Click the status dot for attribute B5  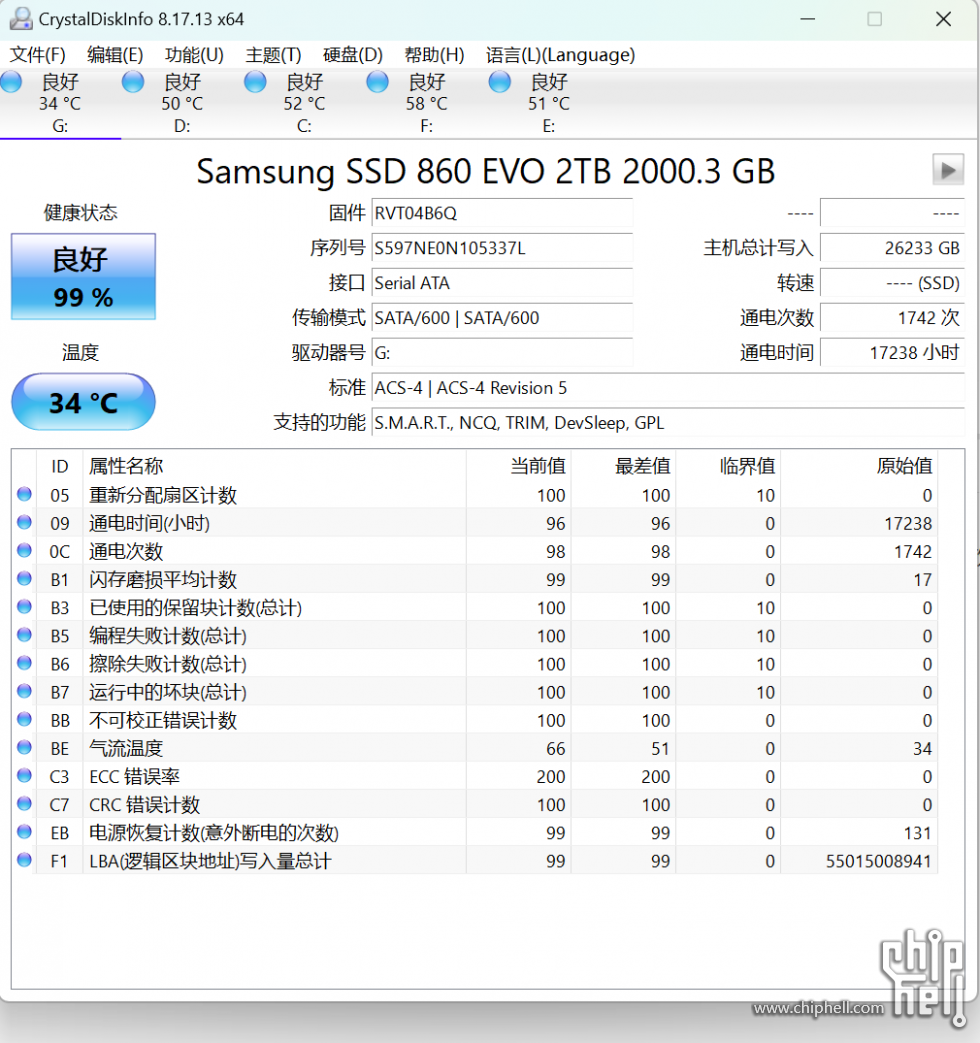[x=25, y=635]
